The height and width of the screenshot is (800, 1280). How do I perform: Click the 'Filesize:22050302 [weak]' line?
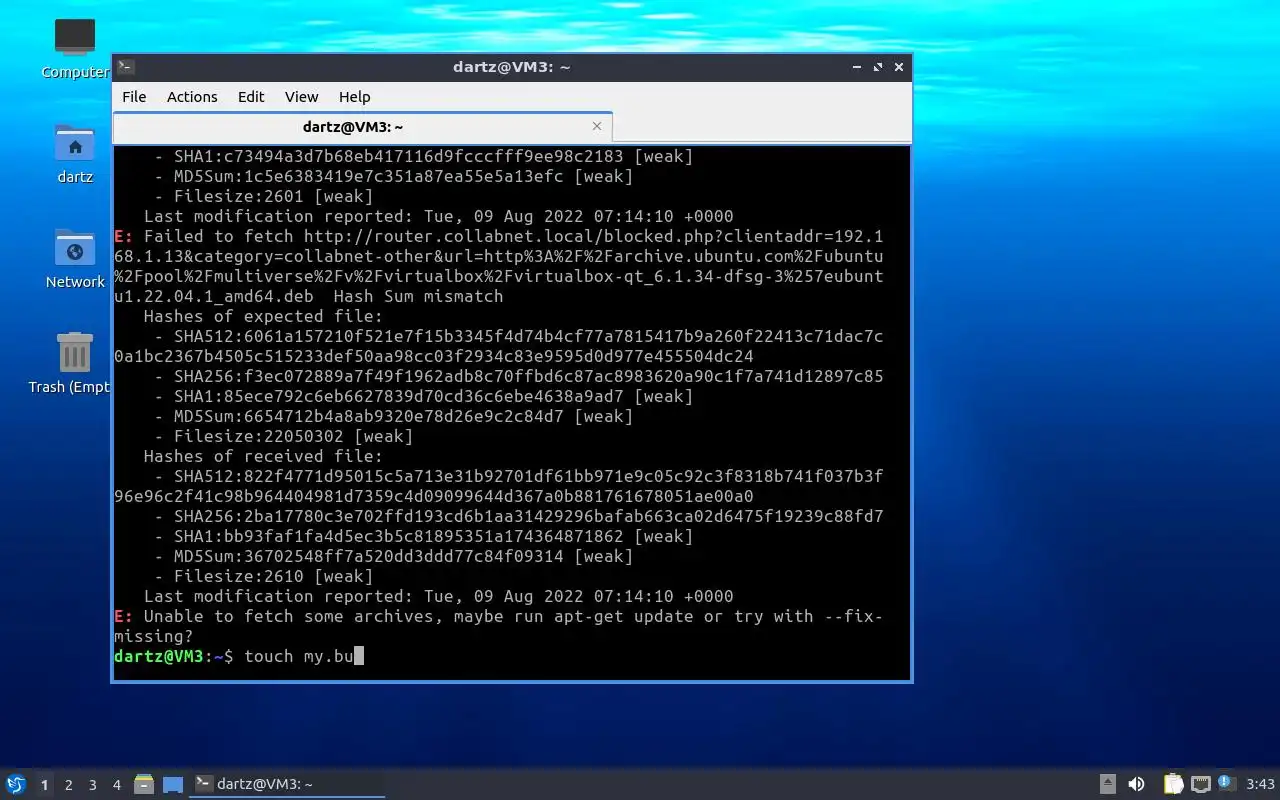click(283, 436)
